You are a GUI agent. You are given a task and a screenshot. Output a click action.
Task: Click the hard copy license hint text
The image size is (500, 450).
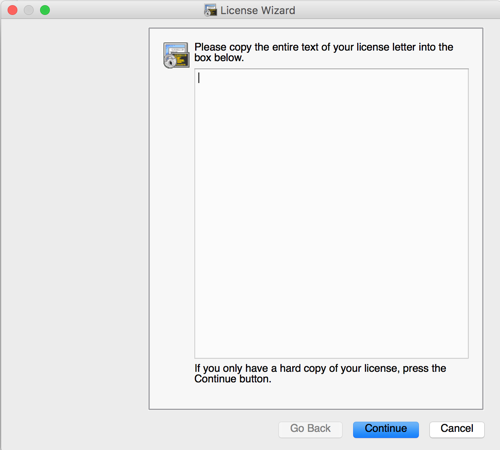click(x=320, y=374)
